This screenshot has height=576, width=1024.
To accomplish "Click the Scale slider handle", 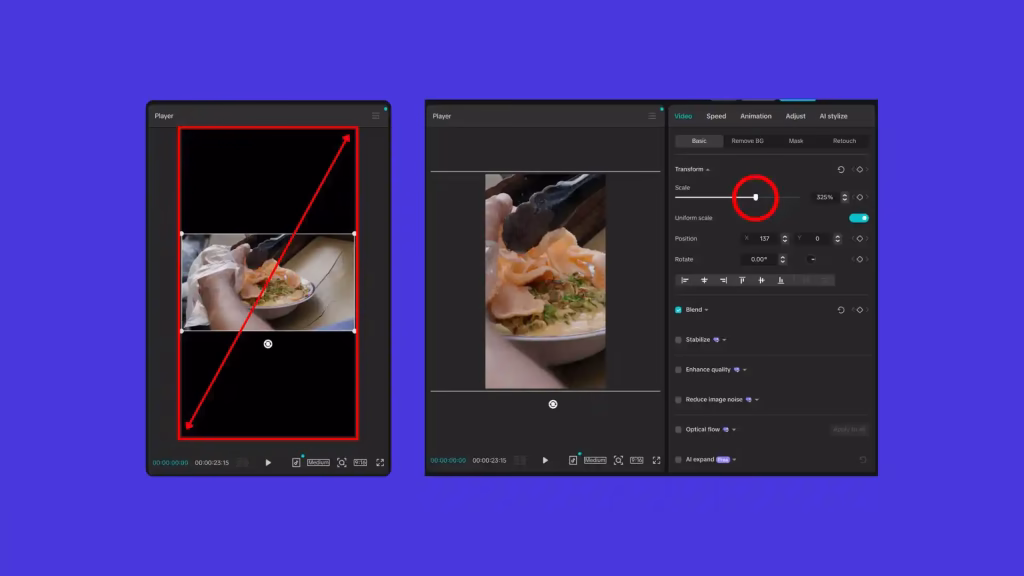I will (755, 197).
